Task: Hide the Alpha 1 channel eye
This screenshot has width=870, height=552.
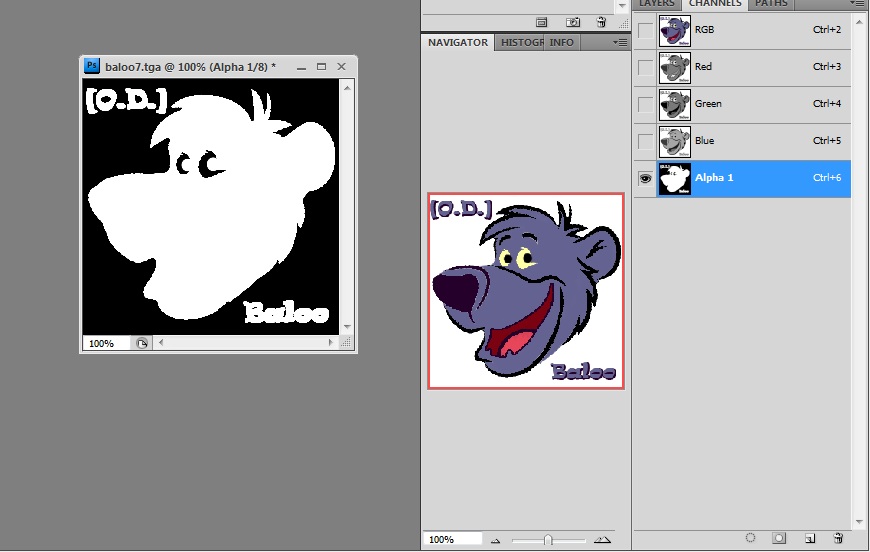Action: point(645,177)
